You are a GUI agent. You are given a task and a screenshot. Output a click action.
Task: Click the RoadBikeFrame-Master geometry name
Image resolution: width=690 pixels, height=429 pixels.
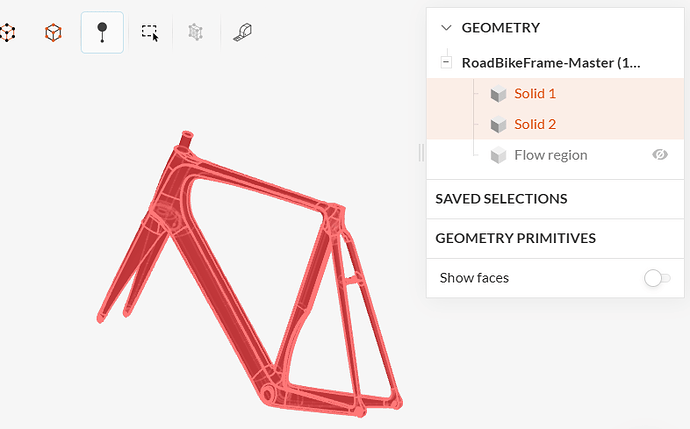pyautogui.click(x=551, y=63)
